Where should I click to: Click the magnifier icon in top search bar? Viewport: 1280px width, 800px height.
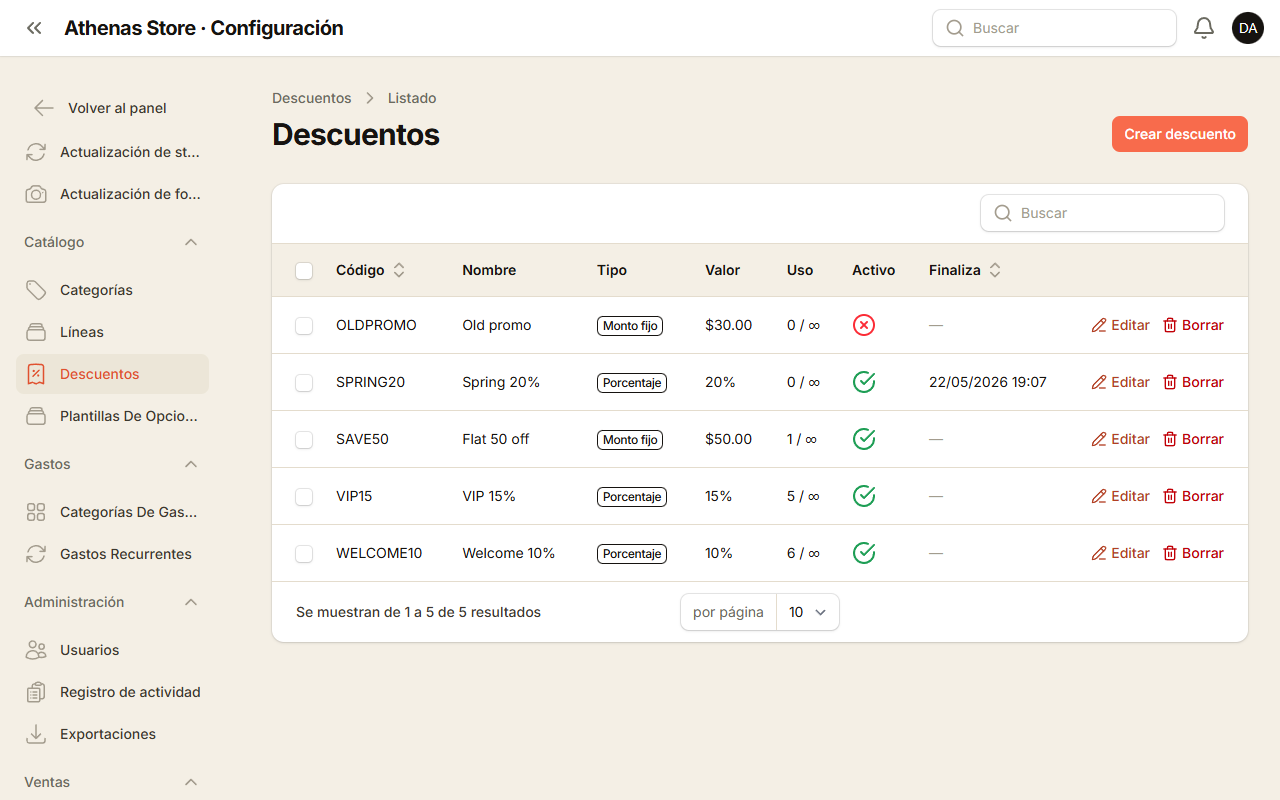click(955, 28)
